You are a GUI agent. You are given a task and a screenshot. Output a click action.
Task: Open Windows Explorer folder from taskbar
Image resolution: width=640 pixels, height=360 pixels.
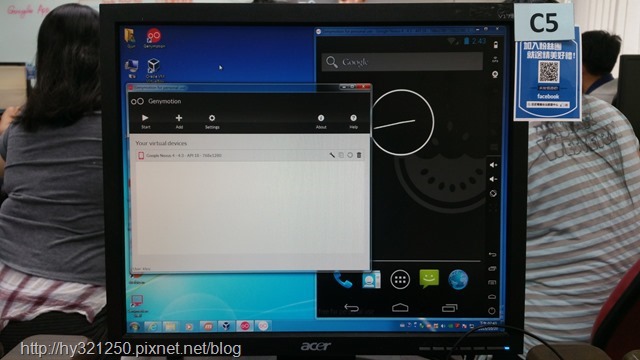click(x=170, y=326)
